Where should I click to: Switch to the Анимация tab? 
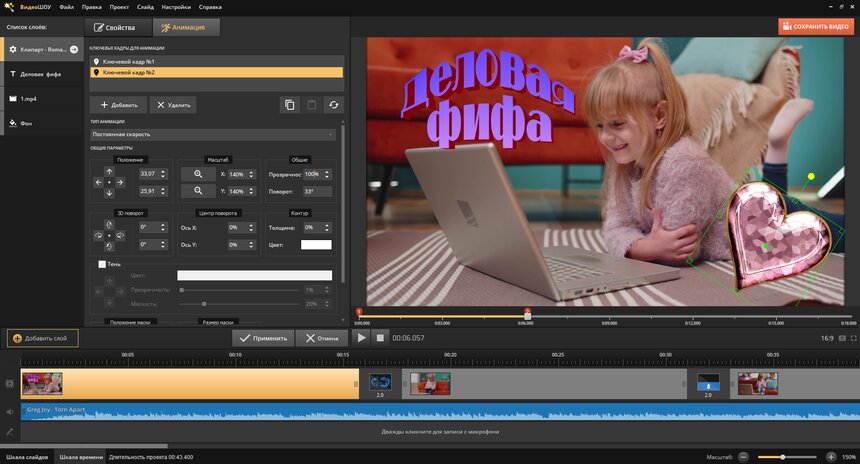point(186,27)
